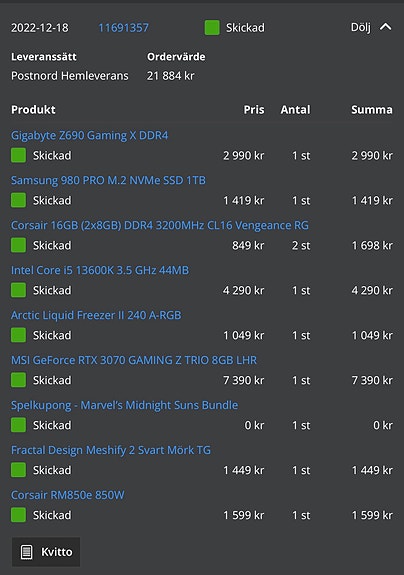Open Intel Core i5 13600K product link
The height and width of the screenshot is (575, 404).
[x=100, y=270]
